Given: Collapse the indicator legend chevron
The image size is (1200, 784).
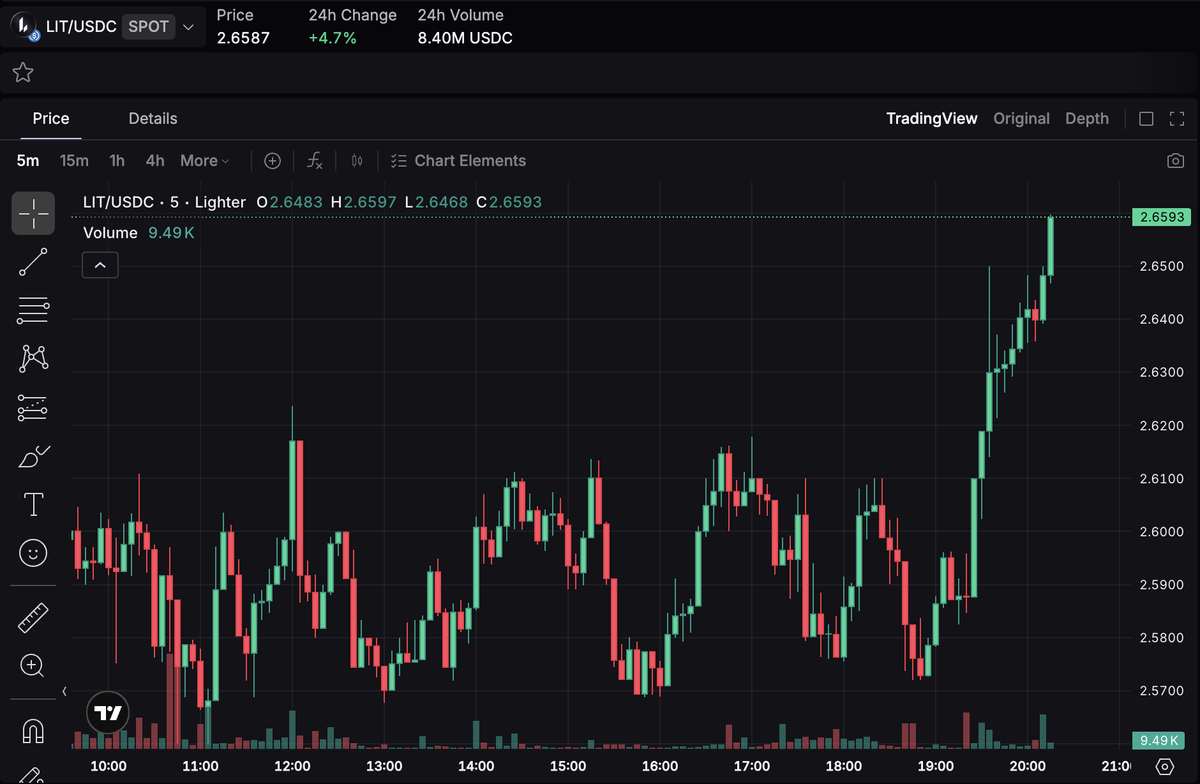Looking at the screenshot, I should point(101,265).
